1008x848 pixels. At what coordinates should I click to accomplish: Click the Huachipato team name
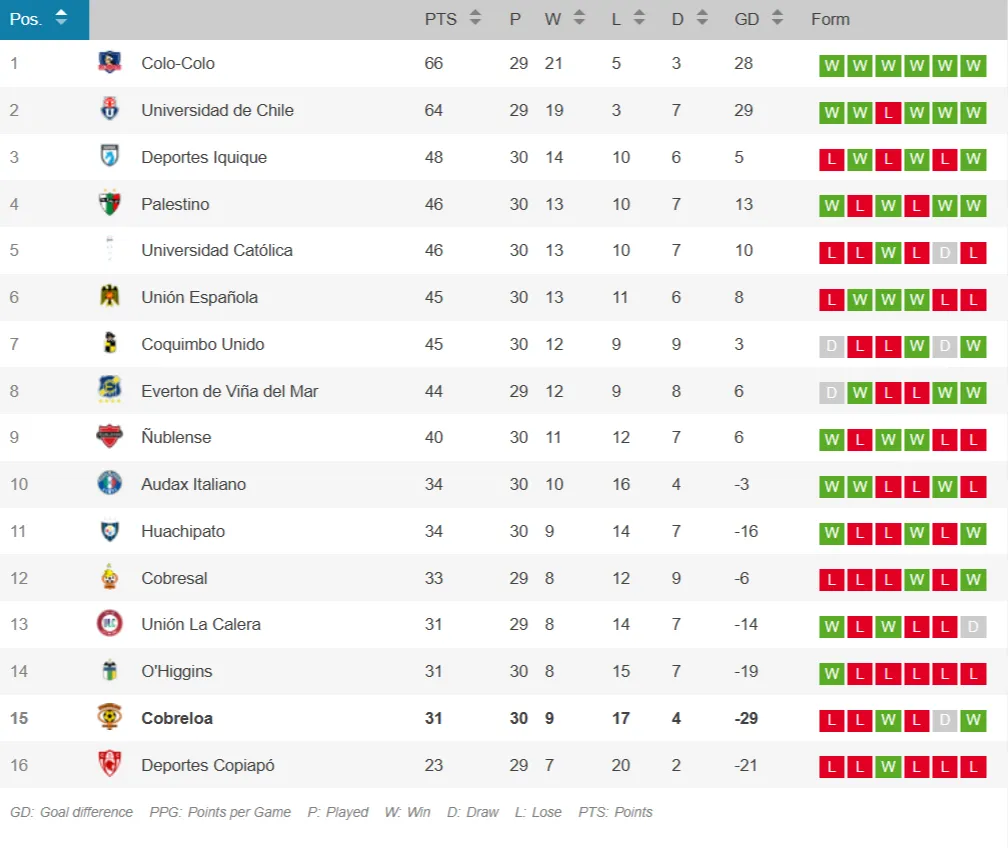(x=183, y=531)
